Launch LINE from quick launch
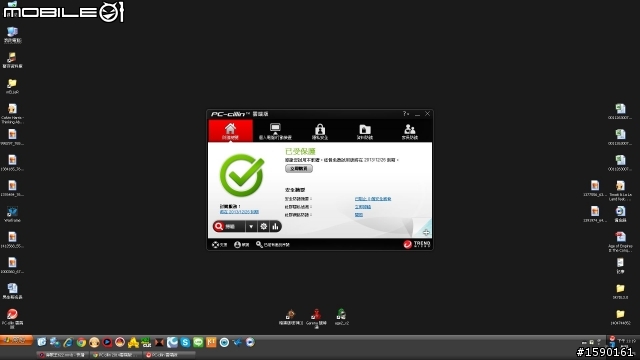Screen dimensions: 640x360 pyautogui.click(x=198, y=342)
